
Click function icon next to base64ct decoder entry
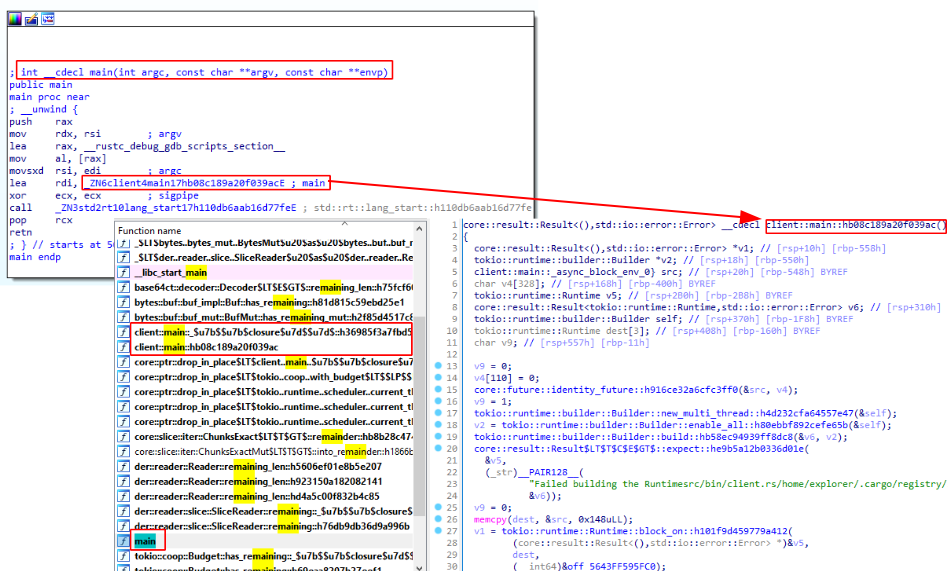[x=124, y=287]
